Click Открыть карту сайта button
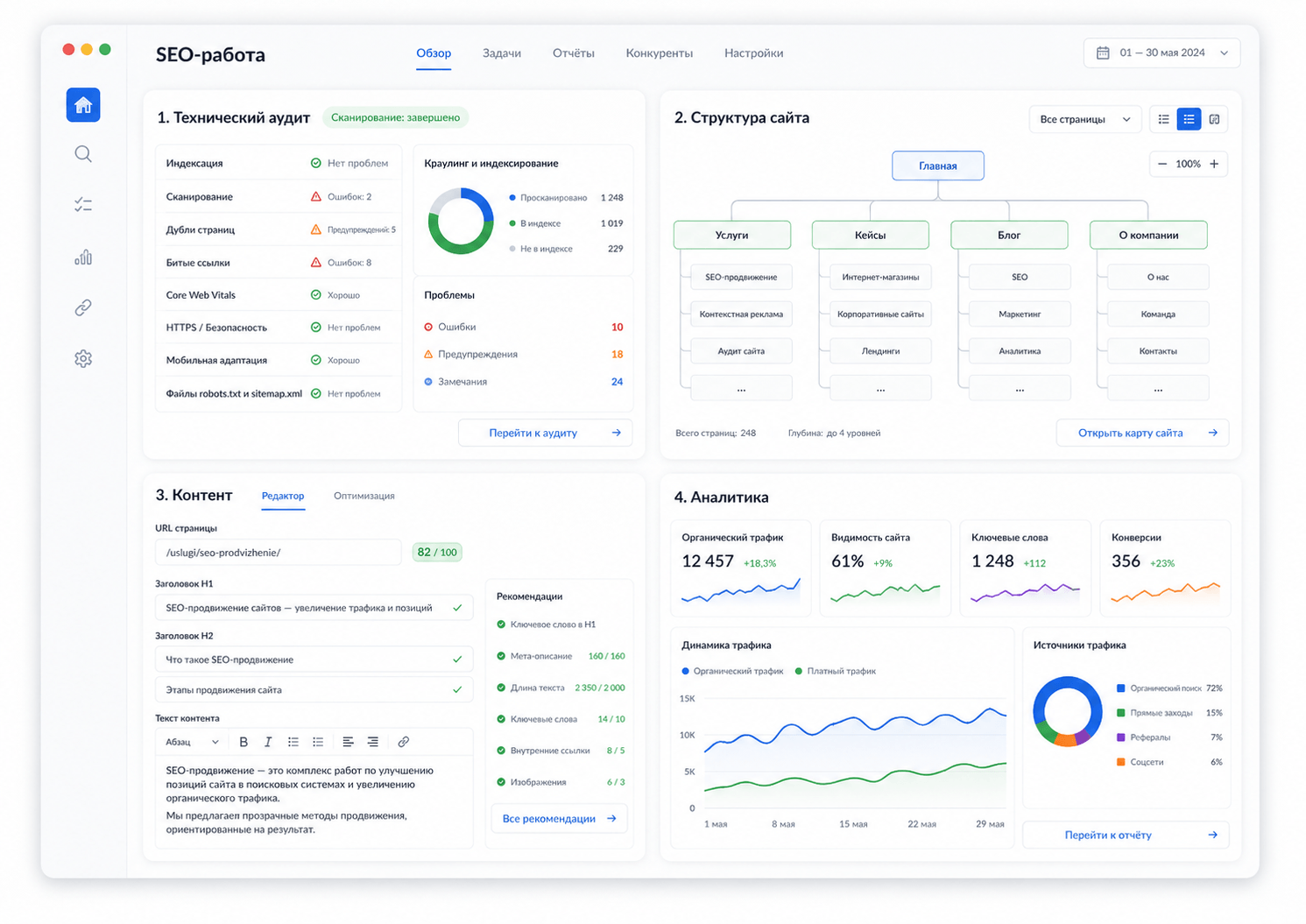 point(1142,433)
